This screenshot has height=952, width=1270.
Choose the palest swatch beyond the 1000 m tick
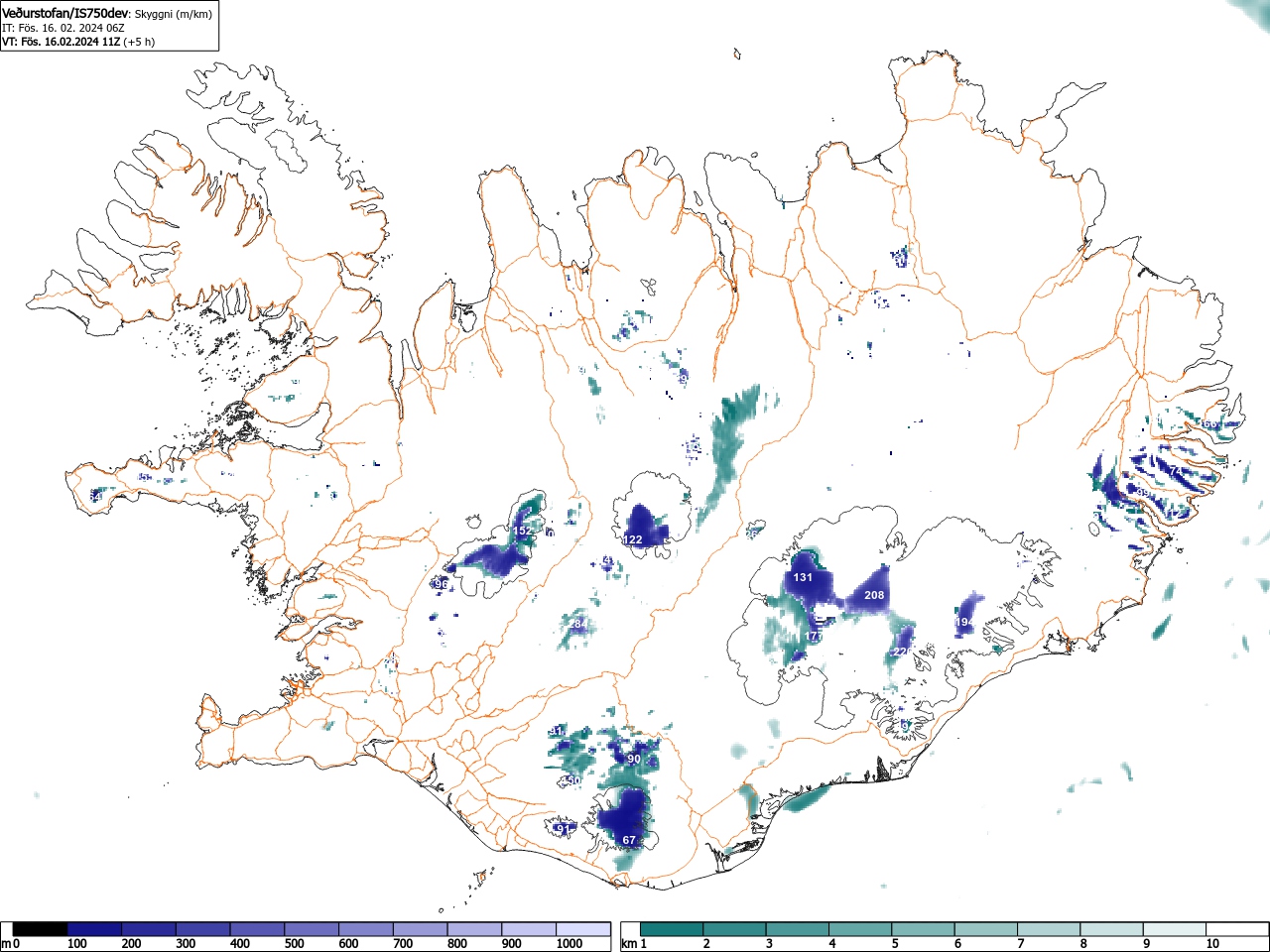pos(583,929)
